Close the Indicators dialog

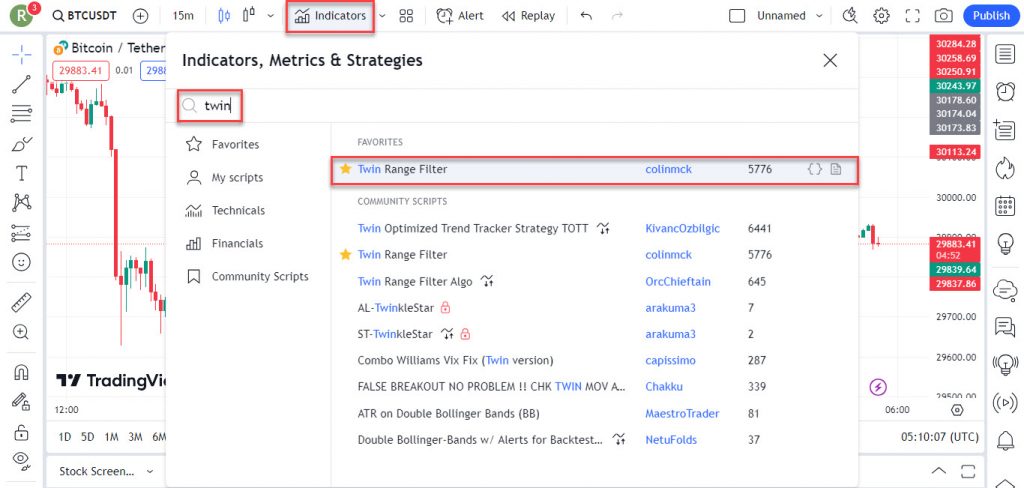click(830, 61)
